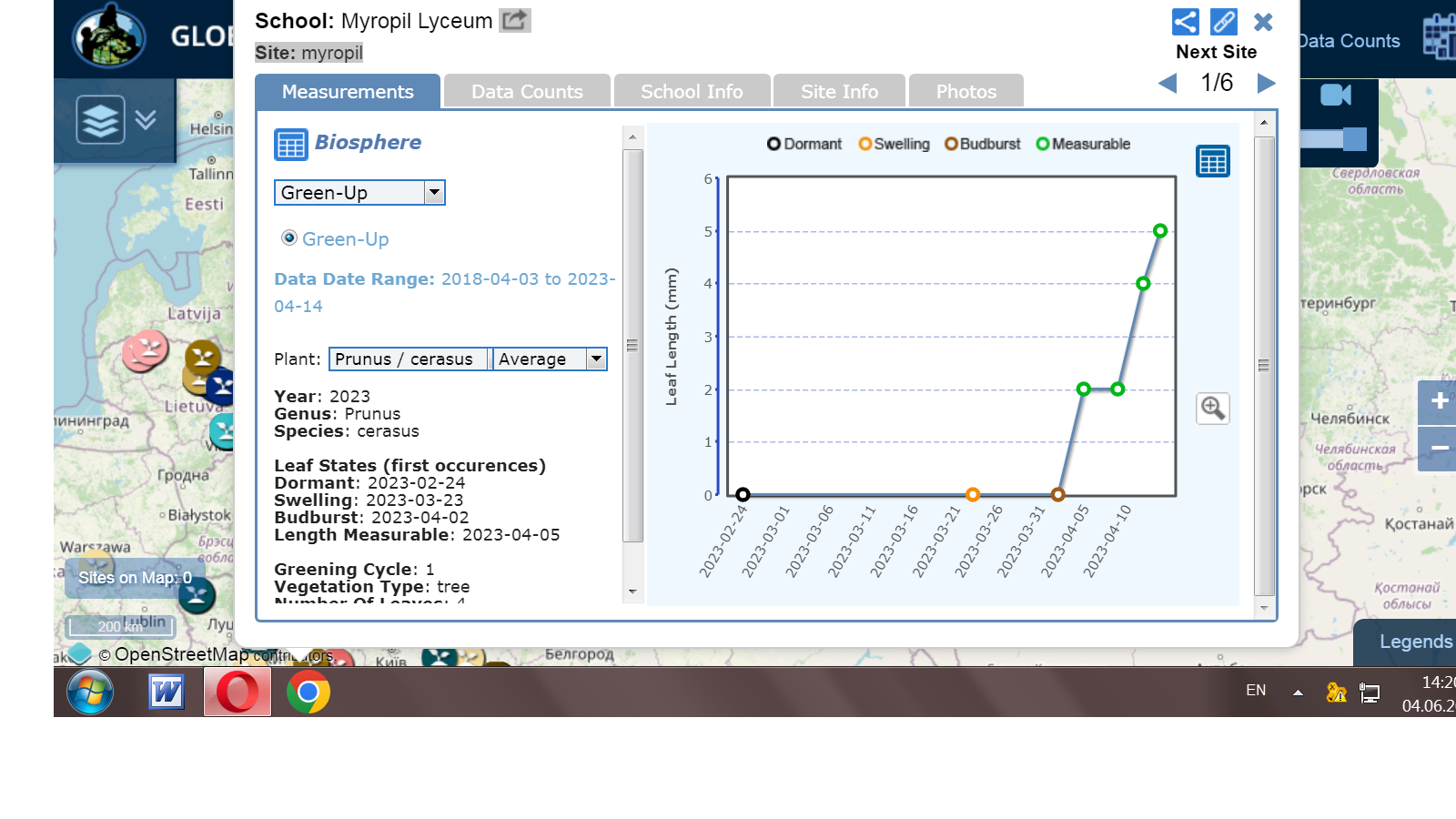Open the map layers stack icon
Viewport: 1456px width, 819px height.
99,119
